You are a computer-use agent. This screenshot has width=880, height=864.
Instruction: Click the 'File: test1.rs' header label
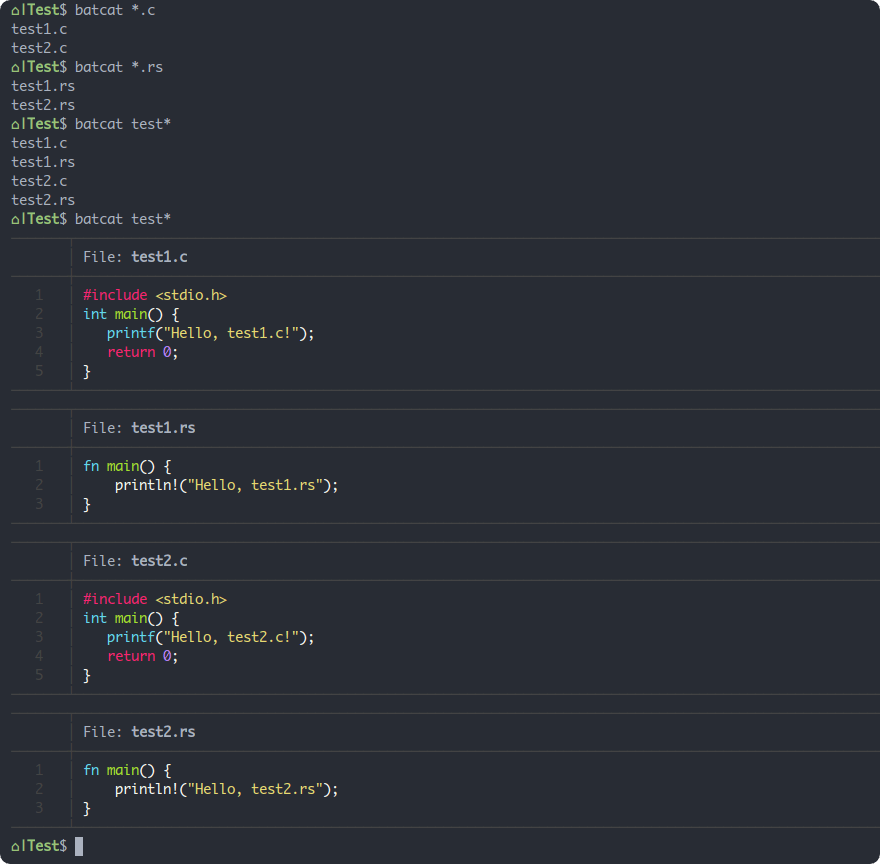138,427
